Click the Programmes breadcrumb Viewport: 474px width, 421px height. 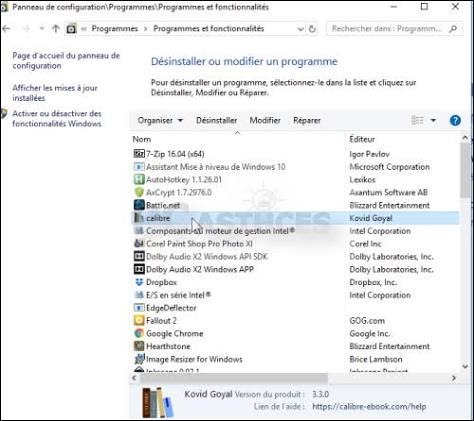pyautogui.click(x=115, y=29)
